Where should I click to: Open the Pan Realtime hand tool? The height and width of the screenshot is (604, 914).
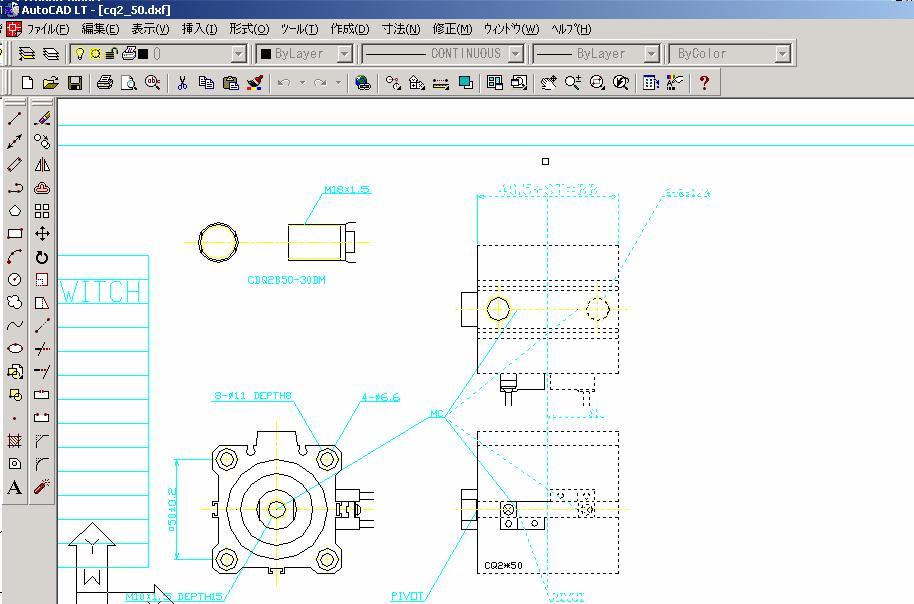548,84
